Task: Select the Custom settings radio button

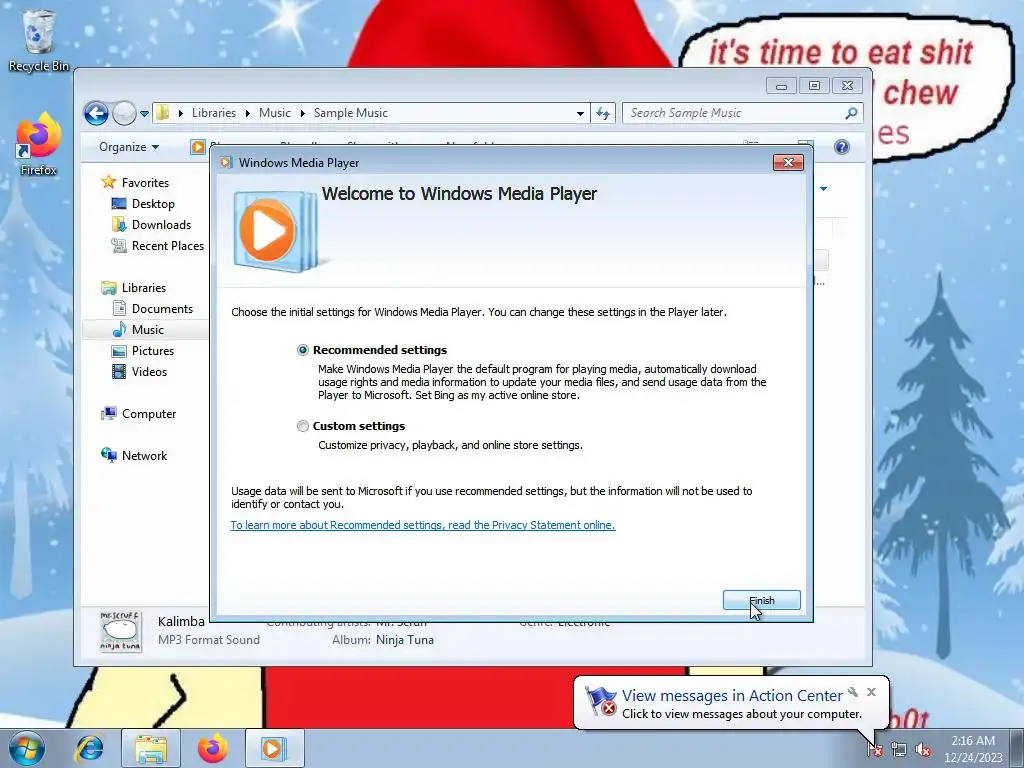Action: [302, 426]
